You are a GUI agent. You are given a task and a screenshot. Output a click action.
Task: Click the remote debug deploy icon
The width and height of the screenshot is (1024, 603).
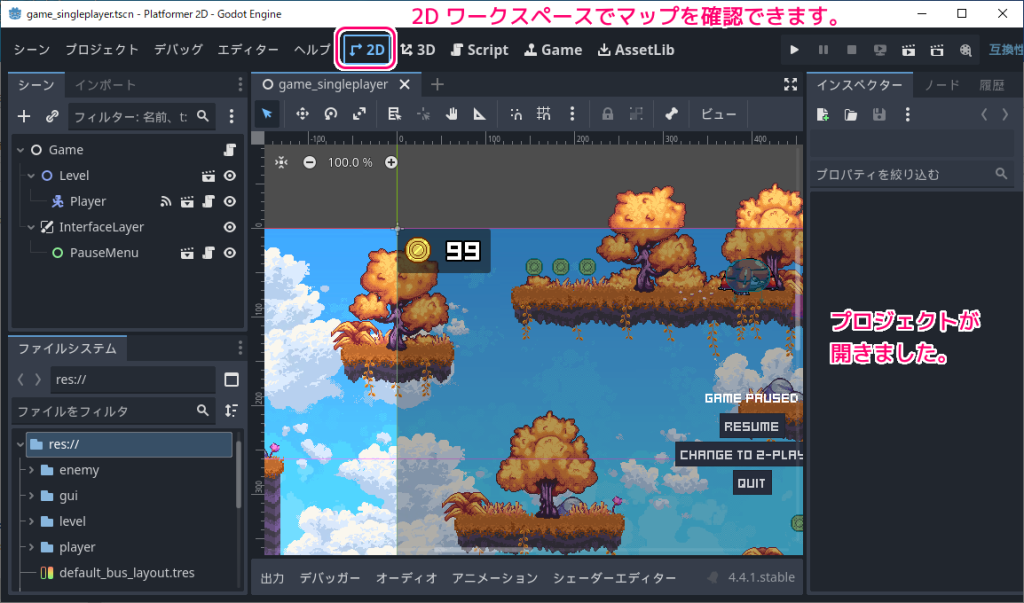(x=880, y=50)
